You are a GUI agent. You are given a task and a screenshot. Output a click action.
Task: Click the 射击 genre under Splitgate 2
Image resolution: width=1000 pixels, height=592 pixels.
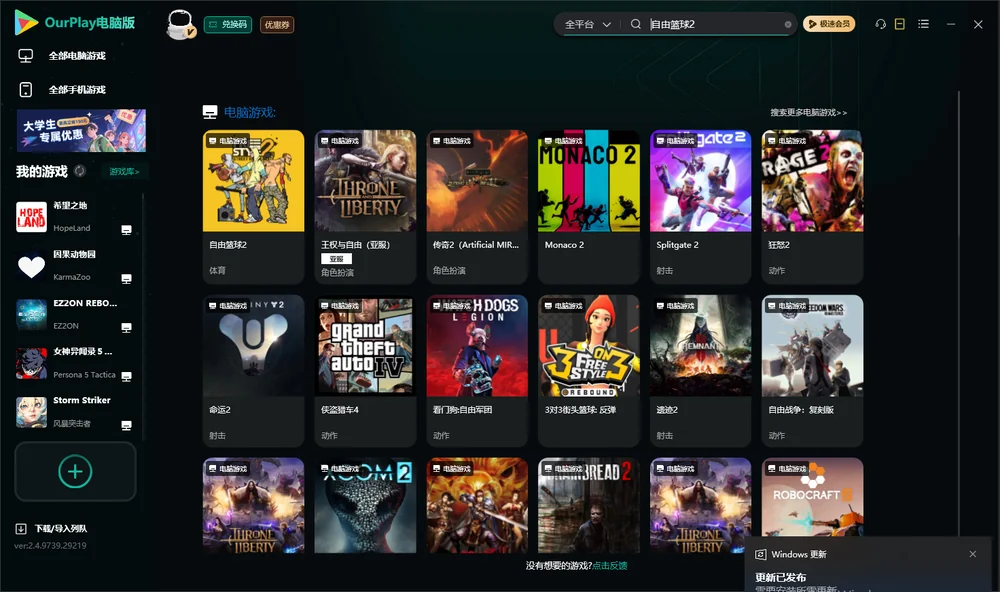point(665,270)
